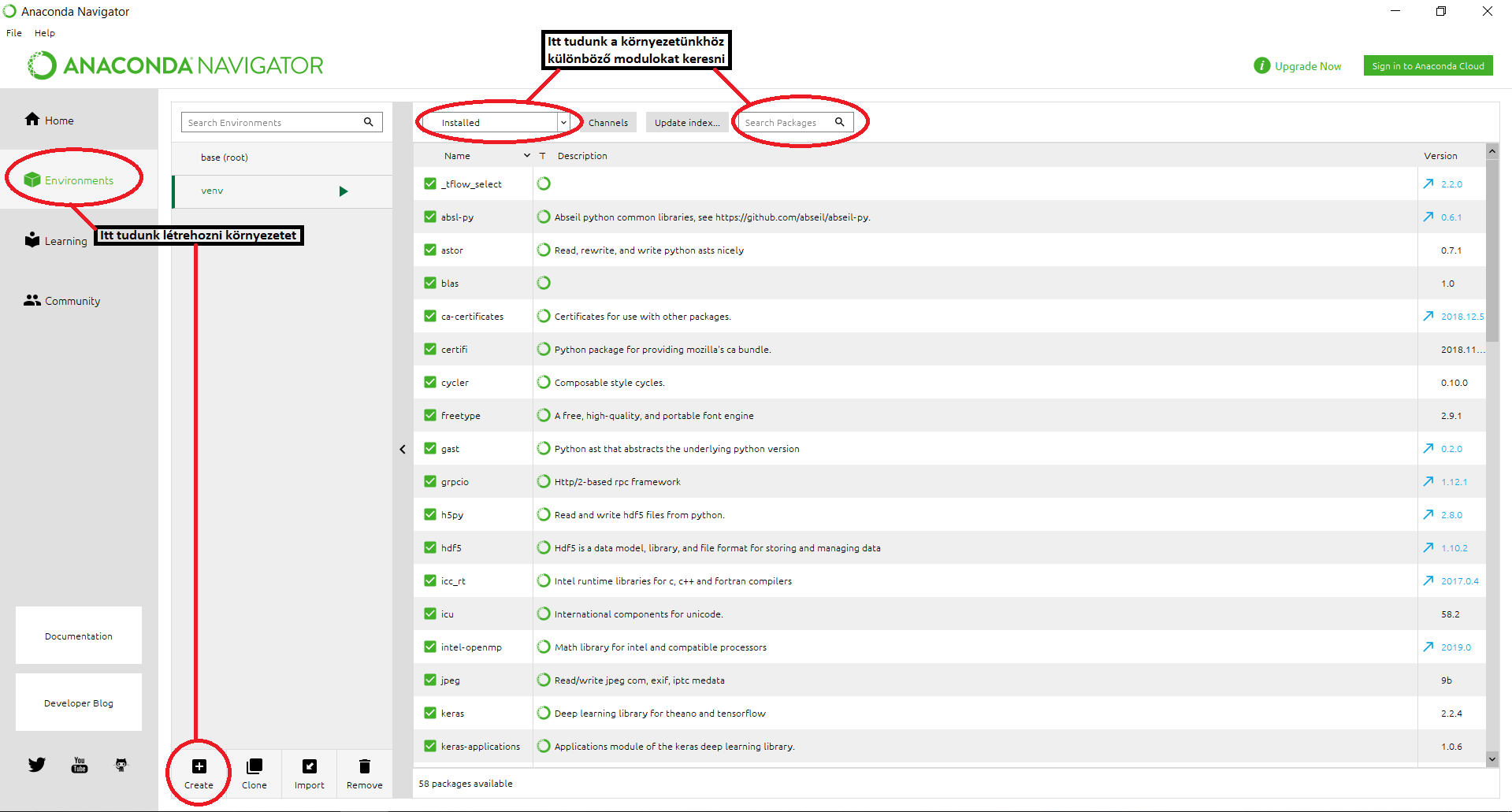Open the Learning section
1512x812 pixels.
click(x=56, y=240)
